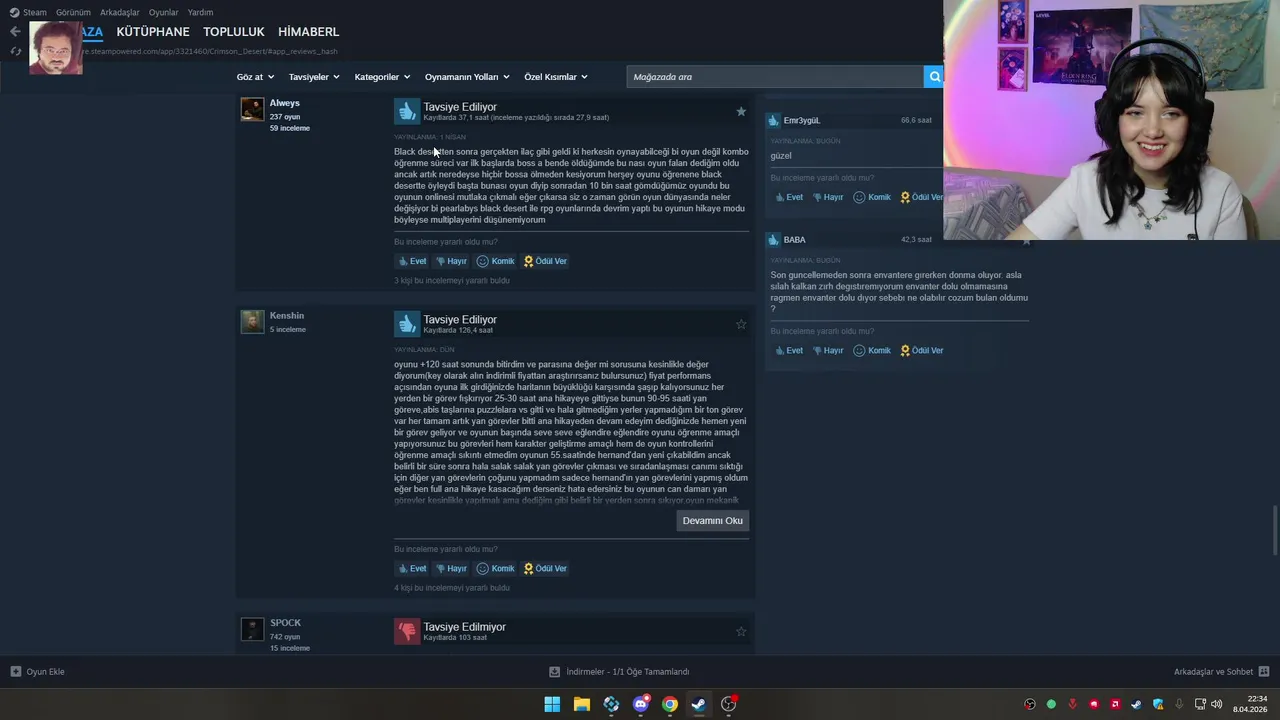This screenshot has height=720, width=1280.
Task: Expand the Özel Kısımlar dropdown
Action: coord(556,77)
